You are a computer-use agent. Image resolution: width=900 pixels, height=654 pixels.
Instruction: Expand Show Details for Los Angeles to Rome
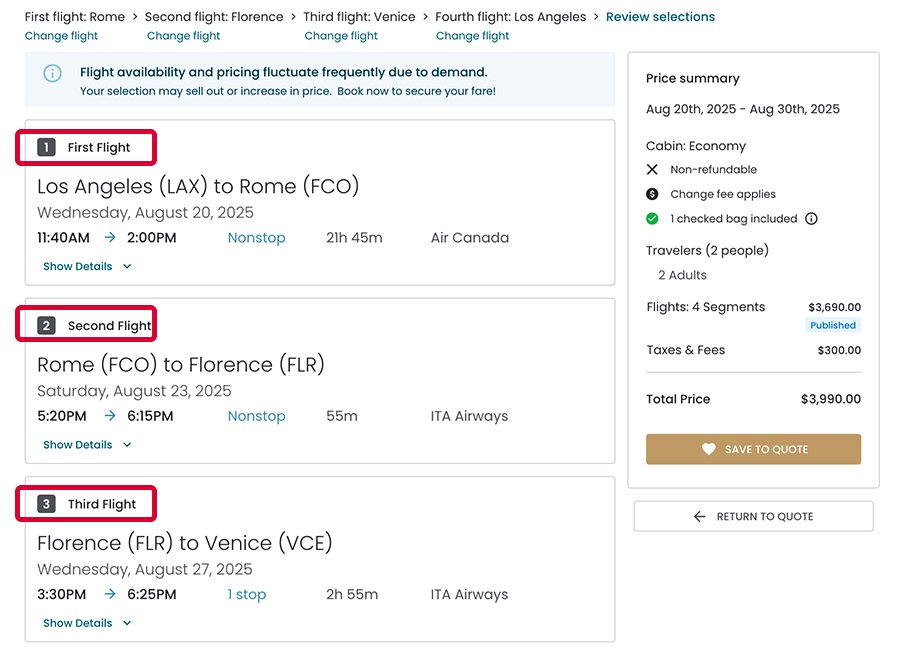[87, 267]
